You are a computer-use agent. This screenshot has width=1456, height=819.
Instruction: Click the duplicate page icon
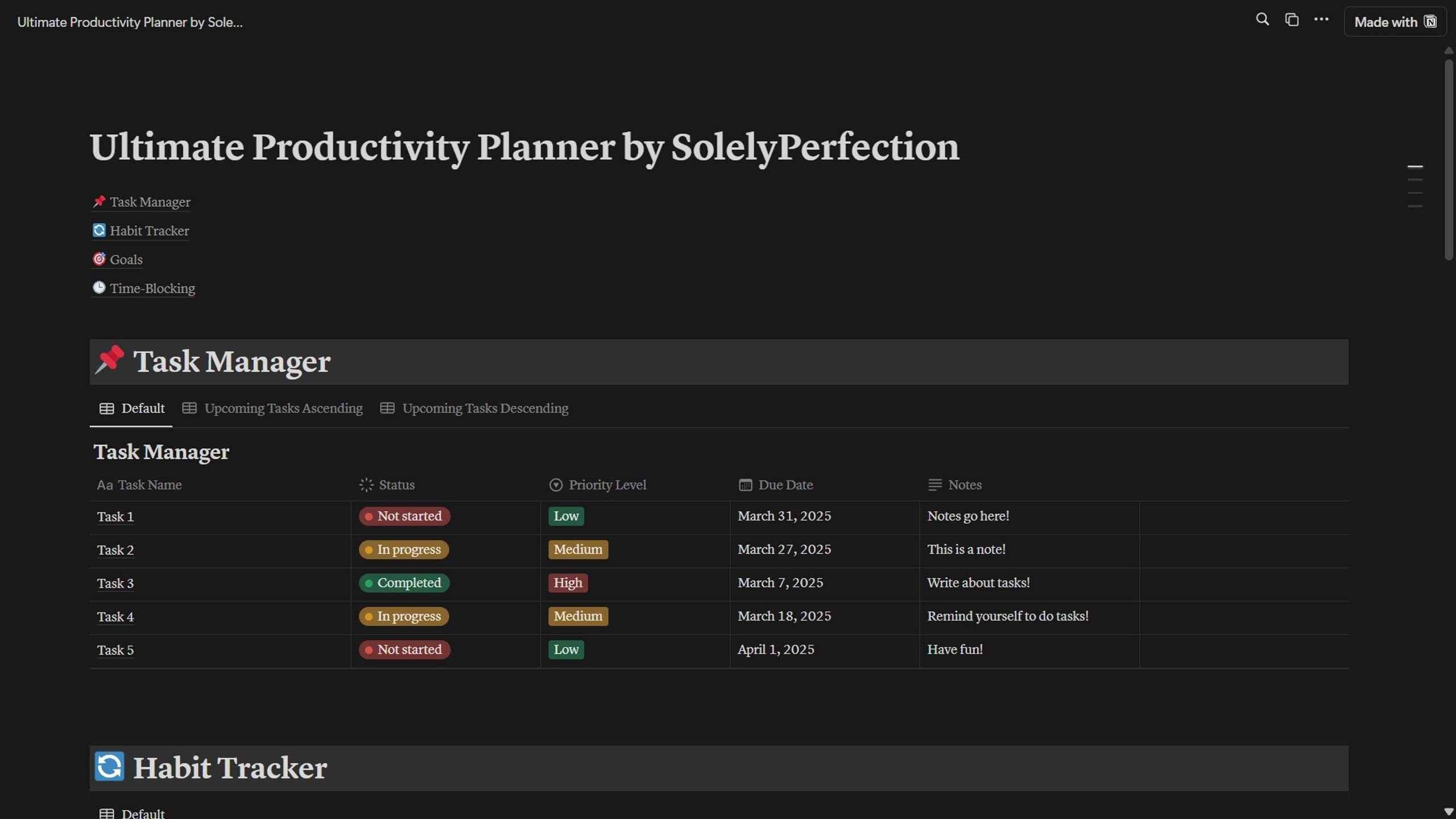pos(1292,20)
